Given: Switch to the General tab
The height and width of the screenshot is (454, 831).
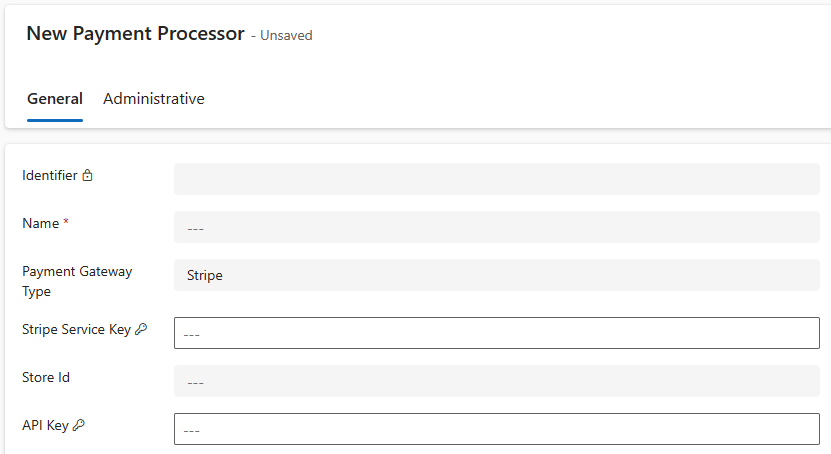Looking at the screenshot, I should (54, 99).
